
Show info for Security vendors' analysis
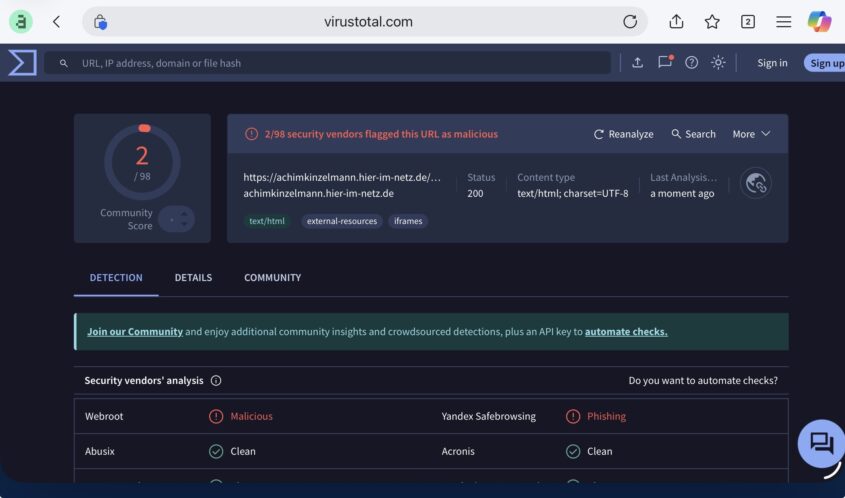pyautogui.click(x=216, y=381)
